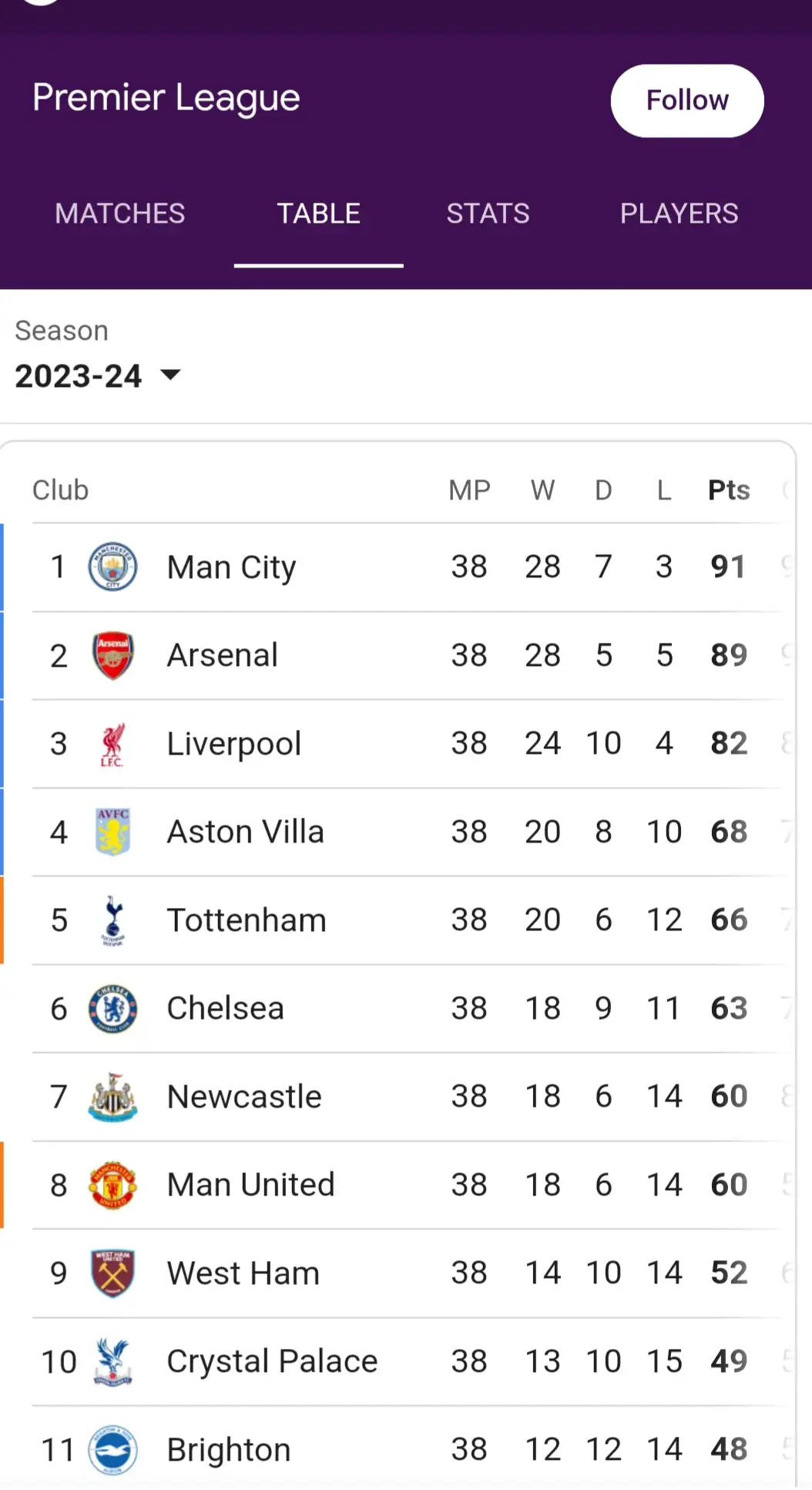Tap the West Ham crest icon
Viewport: 812px width, 1490px height.
[112, 1273]
